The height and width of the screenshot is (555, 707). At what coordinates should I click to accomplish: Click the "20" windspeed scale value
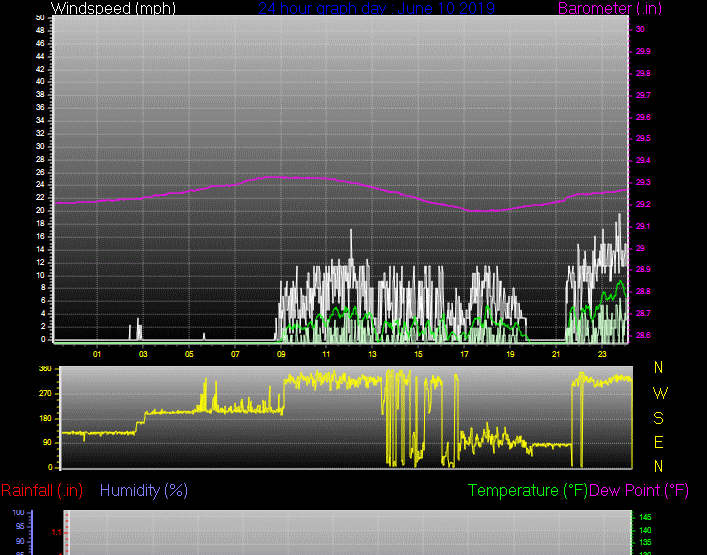(40, 211)
